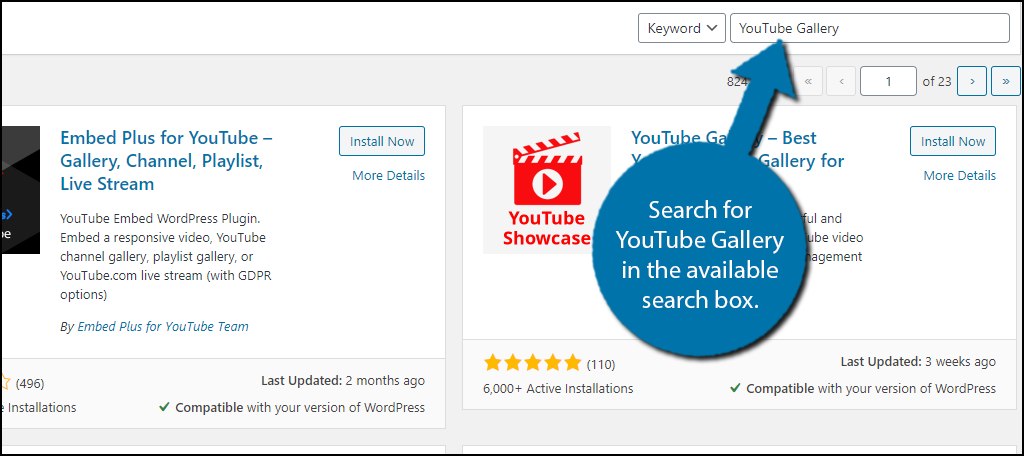Go to the next page of results
The image size is (1024, 456).
click(x=972, y=81)
